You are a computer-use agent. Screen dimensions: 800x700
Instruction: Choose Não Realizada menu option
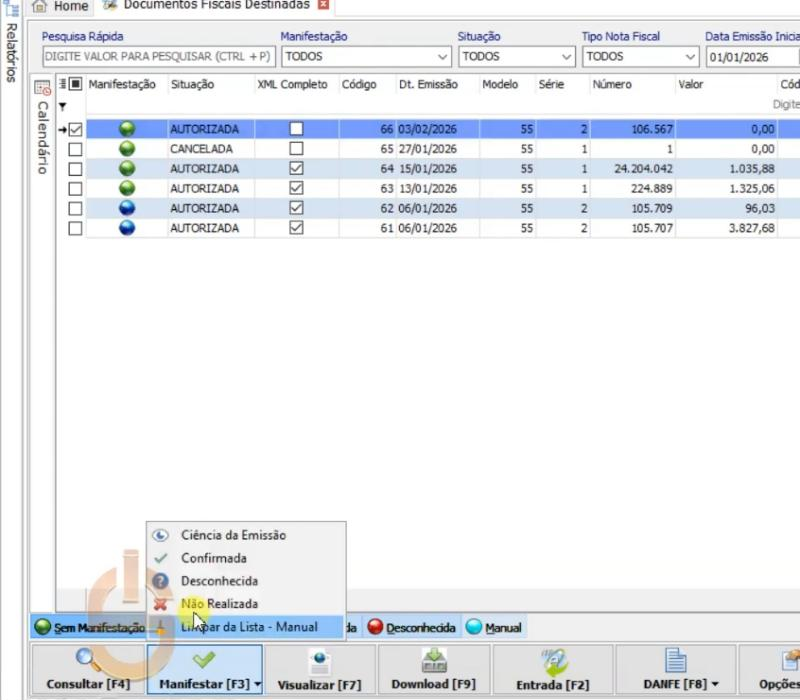point(246,604)
